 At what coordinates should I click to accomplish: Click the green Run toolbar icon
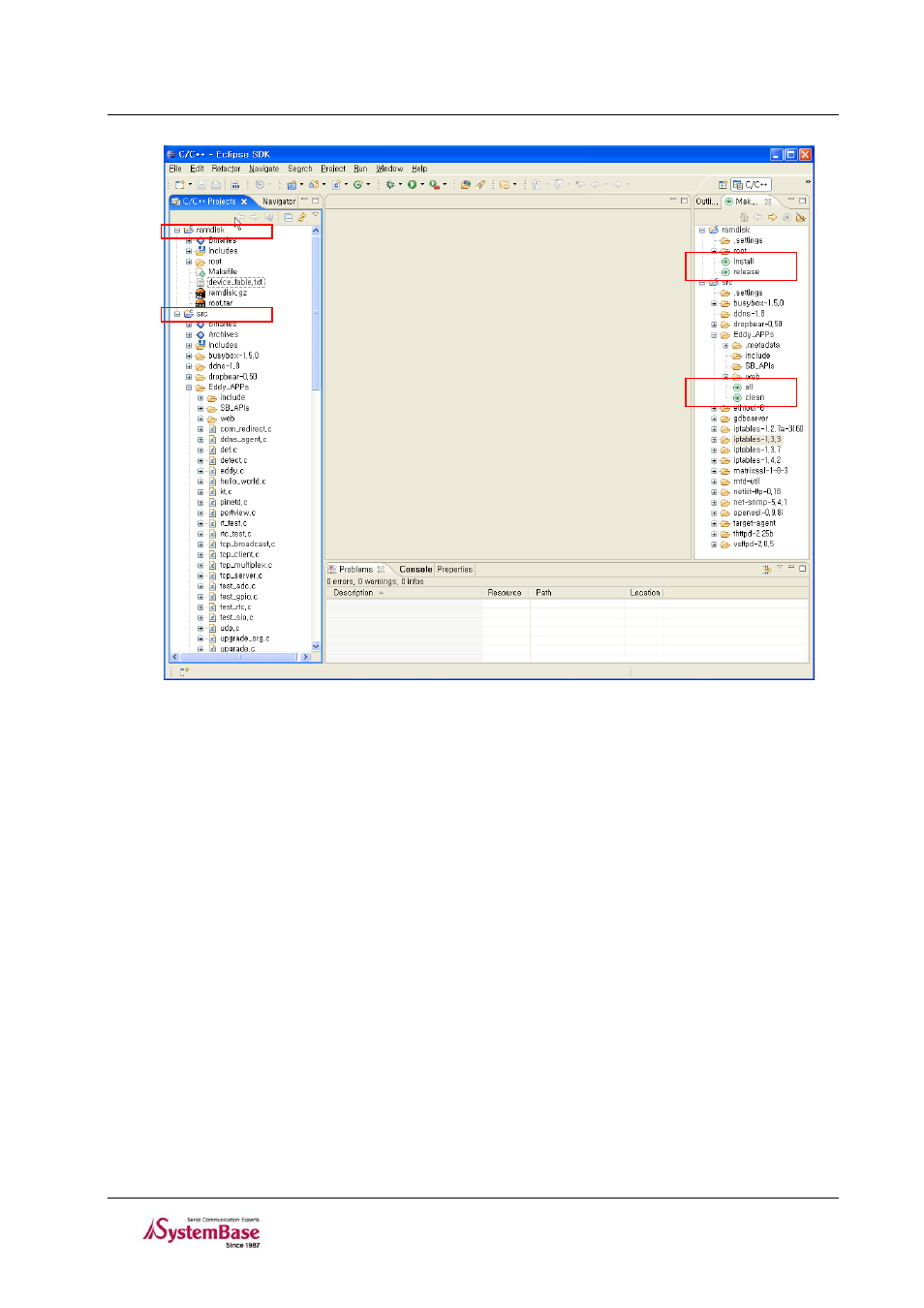(x=412, y=184)
